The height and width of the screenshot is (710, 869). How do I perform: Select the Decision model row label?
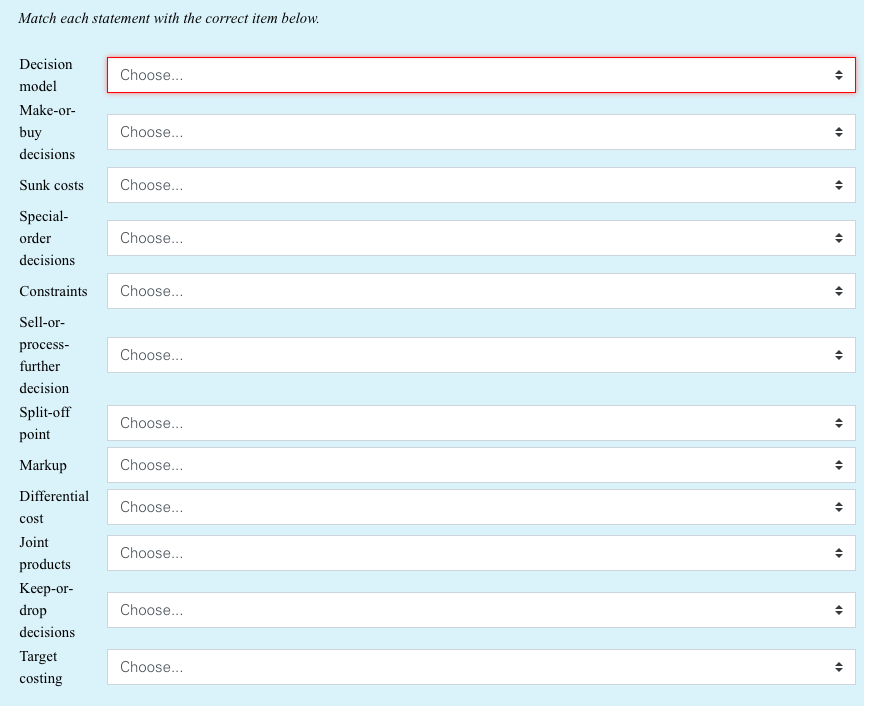pyautogui.click(x=46, y=75)
